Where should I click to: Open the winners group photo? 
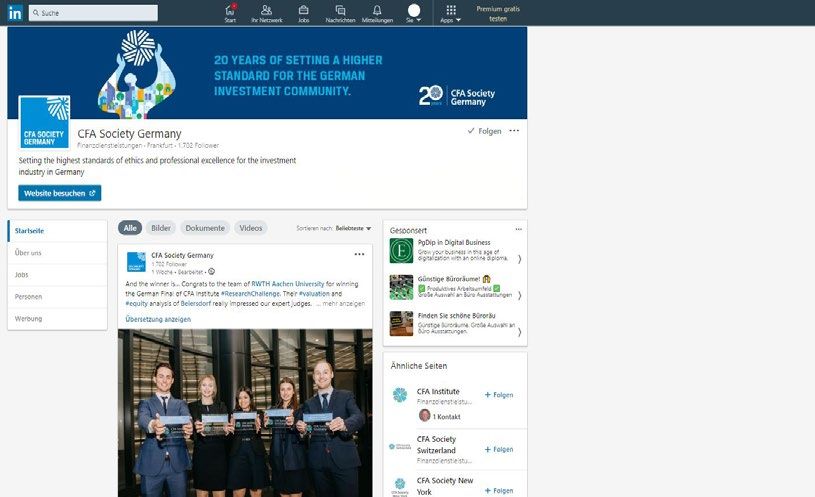tap(245, 413)
